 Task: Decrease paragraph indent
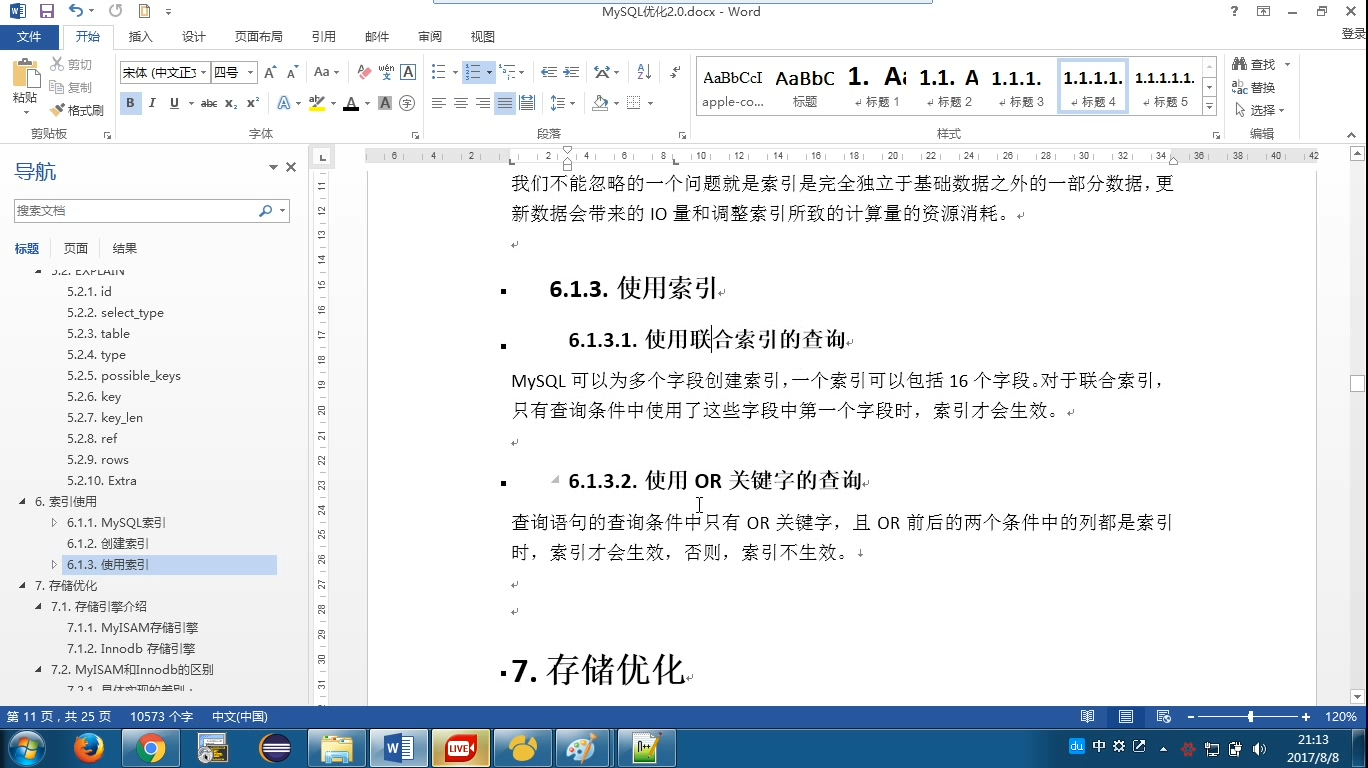tap(549, 72)
